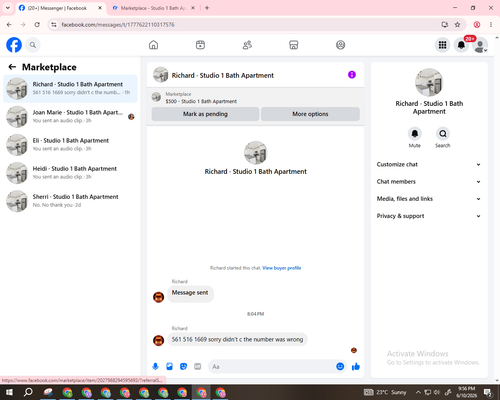Screen dimensions: 500x400
Task: Switch to the Messenger Facebook browser tab
Action: (61, 8)
